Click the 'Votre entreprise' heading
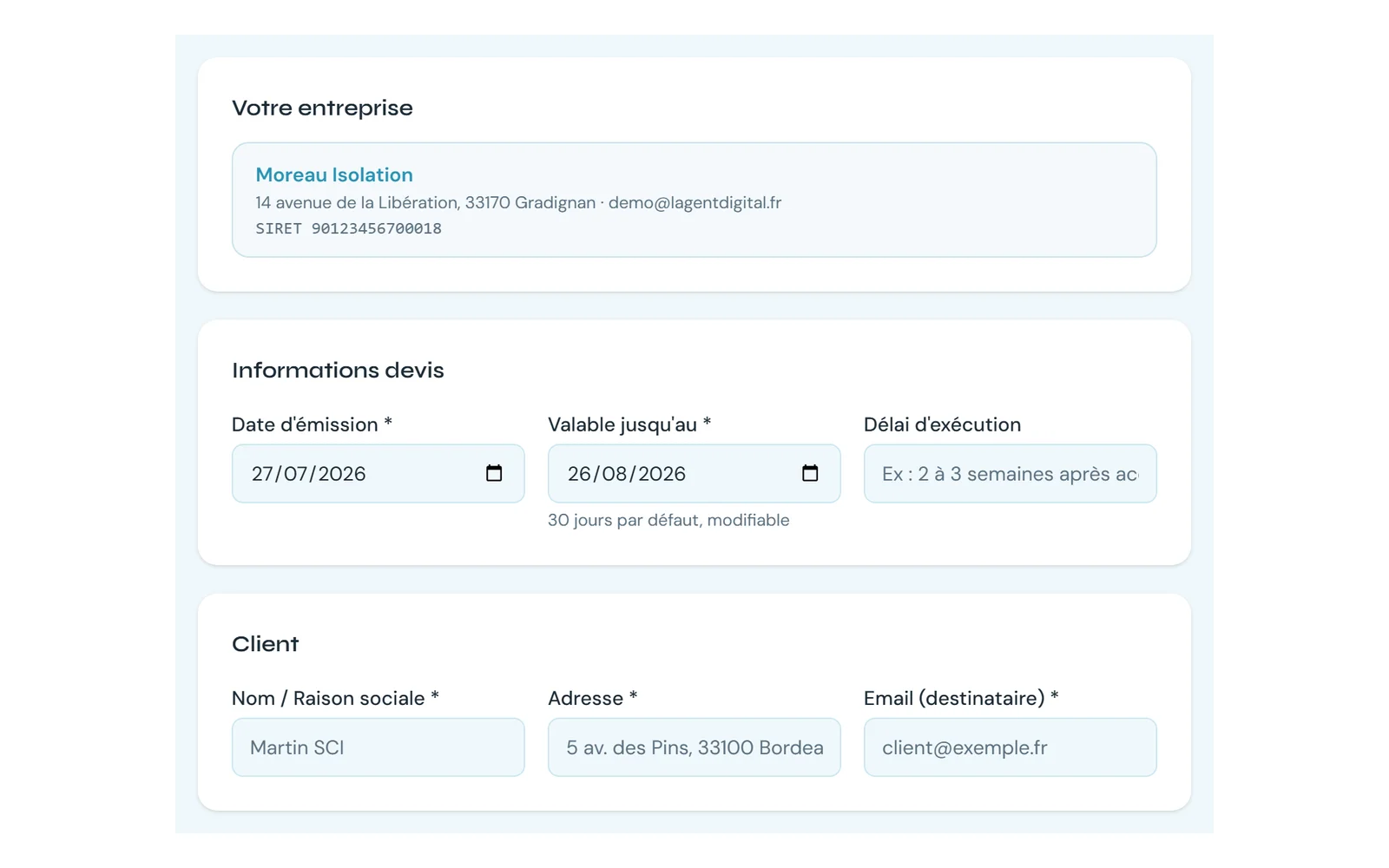This screenshot has height=868, width=1389. pos(322,108)
